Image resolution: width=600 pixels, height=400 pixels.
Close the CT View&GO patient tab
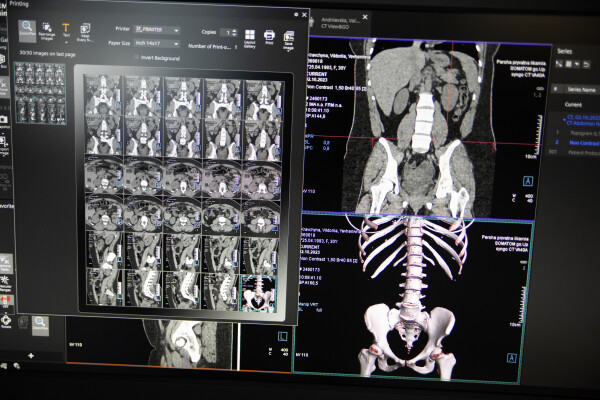[365, 17]
